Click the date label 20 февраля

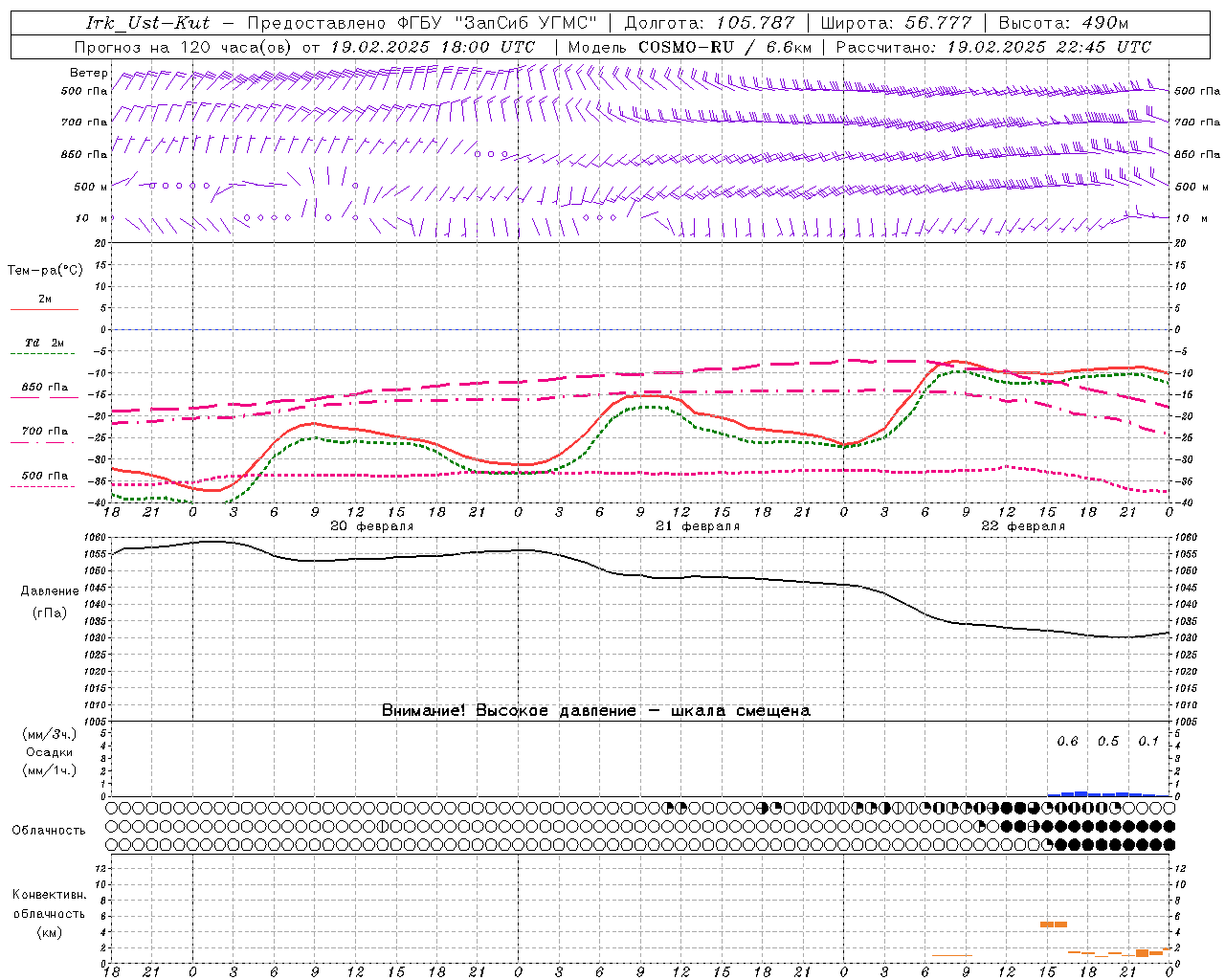click(x=372, y=526)
